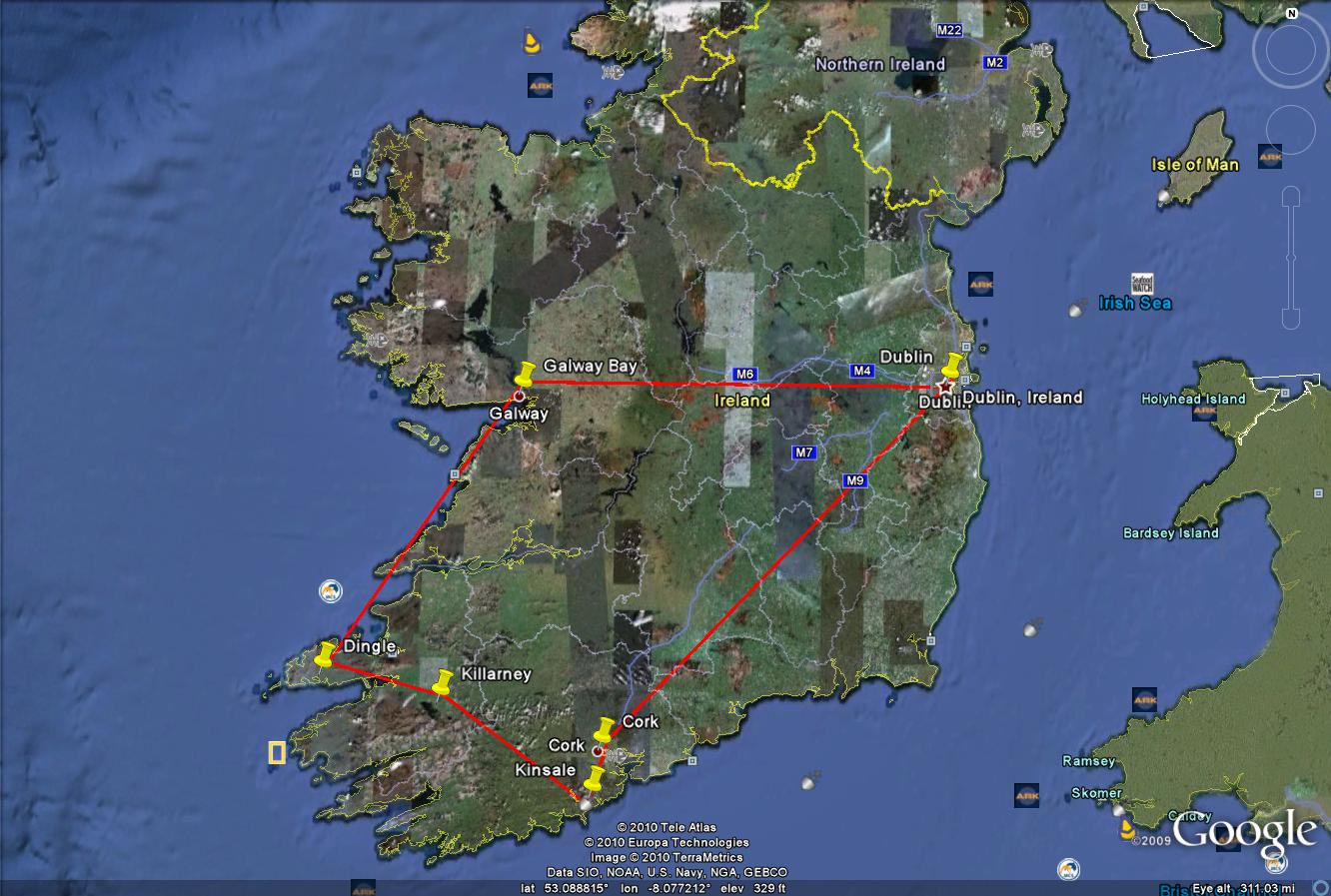Click the ARK icon beside Isle of Man
The image size is (1331, 896).
click(1270, 157)
